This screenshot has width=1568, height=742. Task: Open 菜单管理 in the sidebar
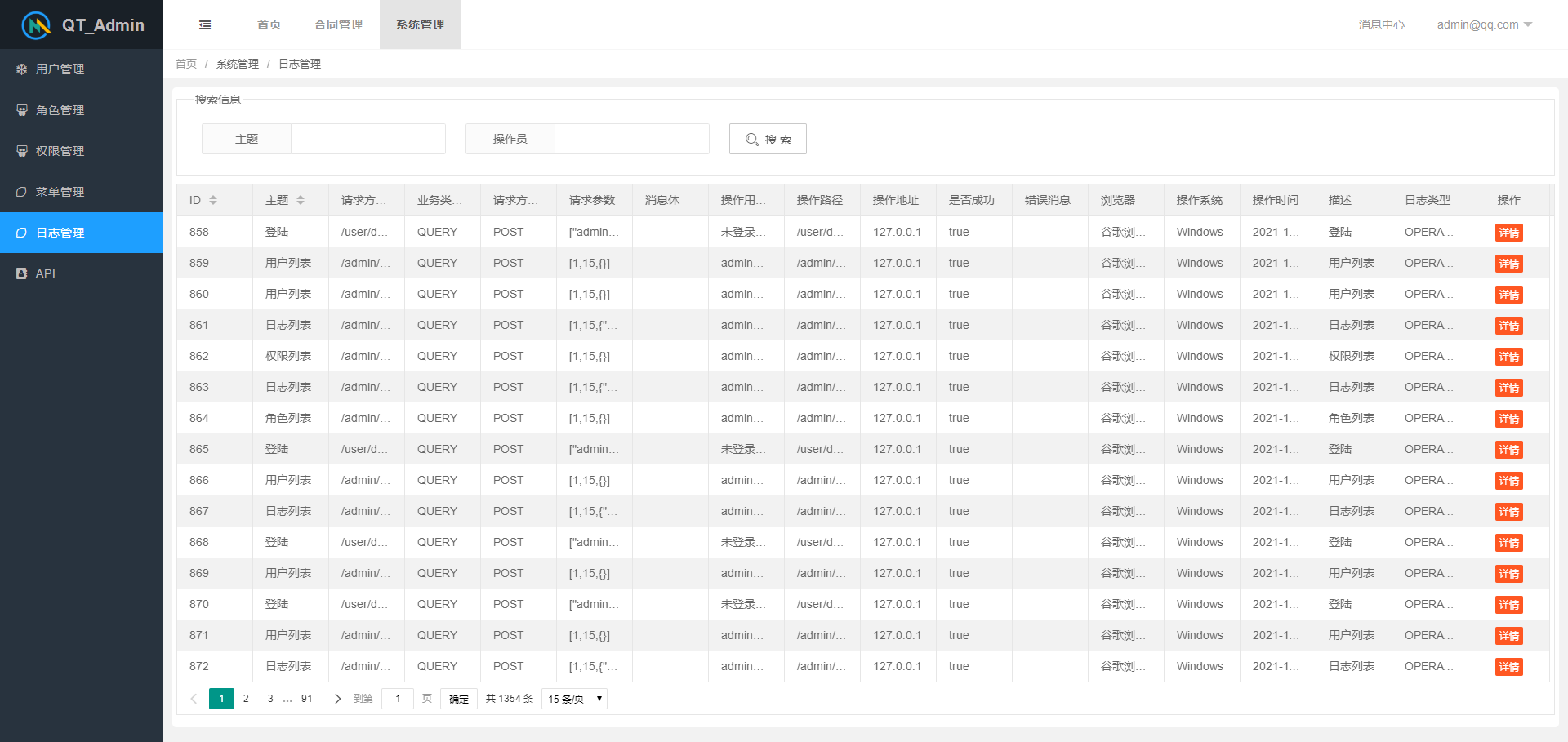tap(82, 192)
